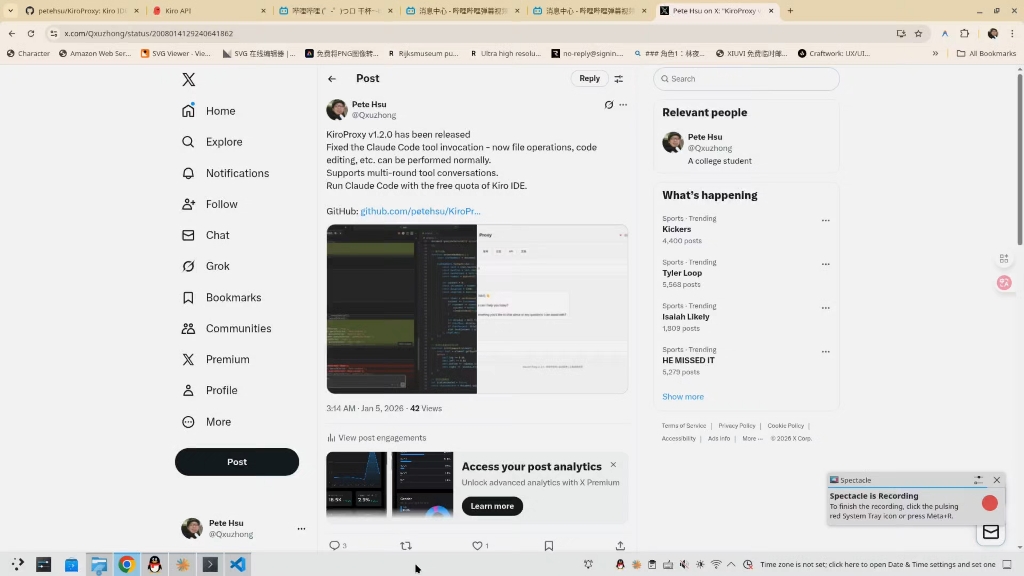Image resolution: width=1024 pixels, height=576 pixels.
Task: Click the repost icon
Action: coord(406,545)
